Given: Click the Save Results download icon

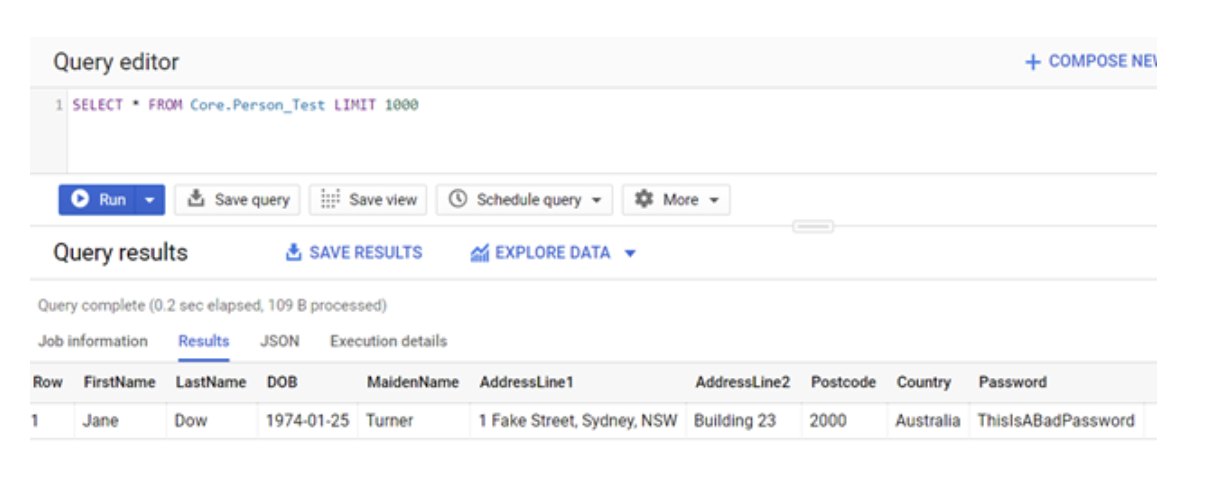Looking at the screenshot, I should pos(294,253).
